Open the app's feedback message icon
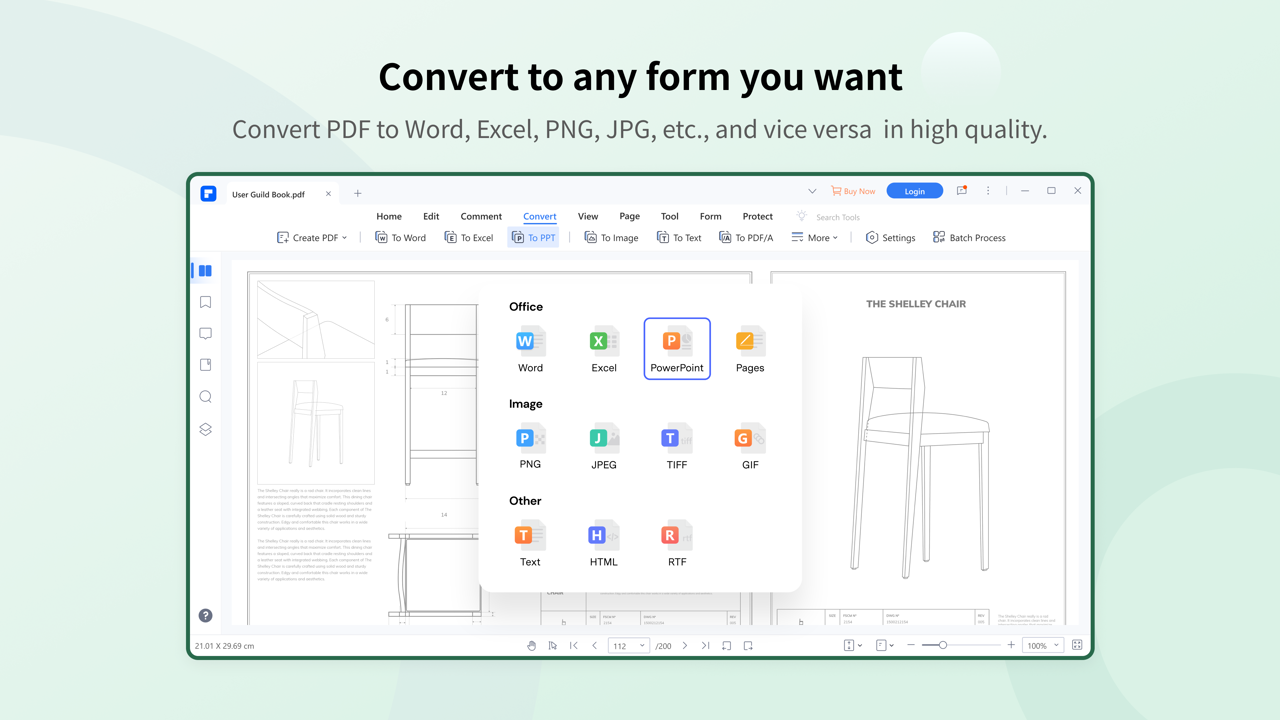The height and width of the screenshot is (720, 1280). coord(962,191)
